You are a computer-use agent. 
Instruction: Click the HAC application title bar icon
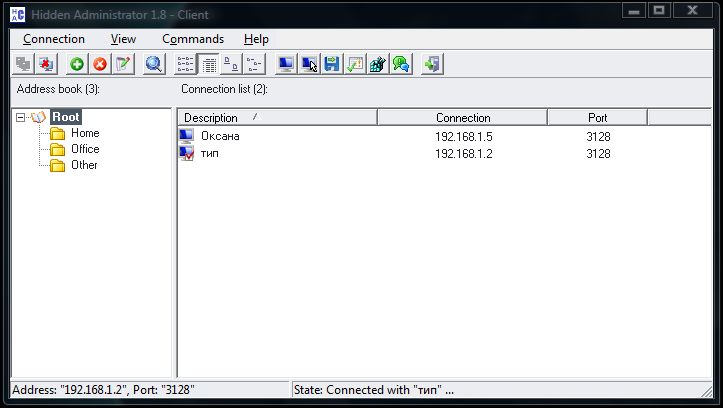[x=18, y=15]
